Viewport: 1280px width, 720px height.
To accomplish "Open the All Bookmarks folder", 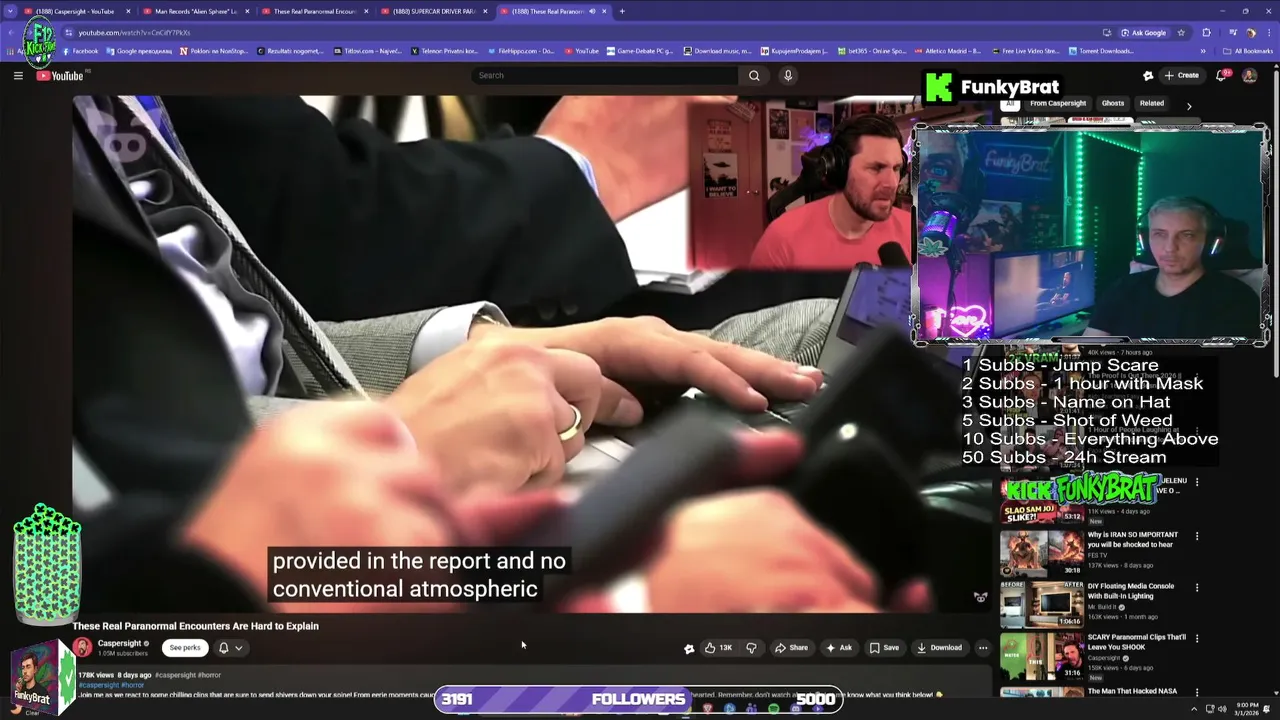I will coord(1248,51).
